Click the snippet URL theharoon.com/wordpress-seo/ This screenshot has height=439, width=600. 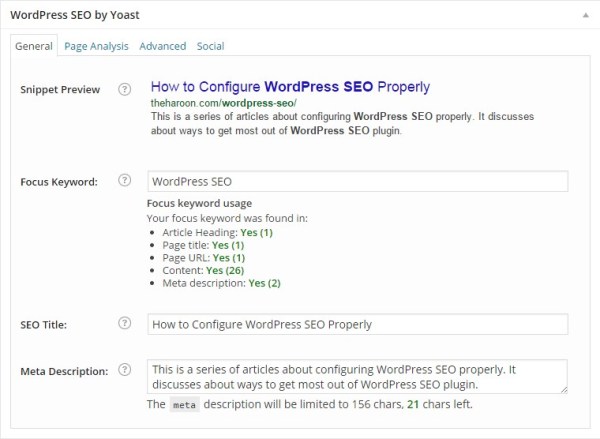[x=223, y=103]
